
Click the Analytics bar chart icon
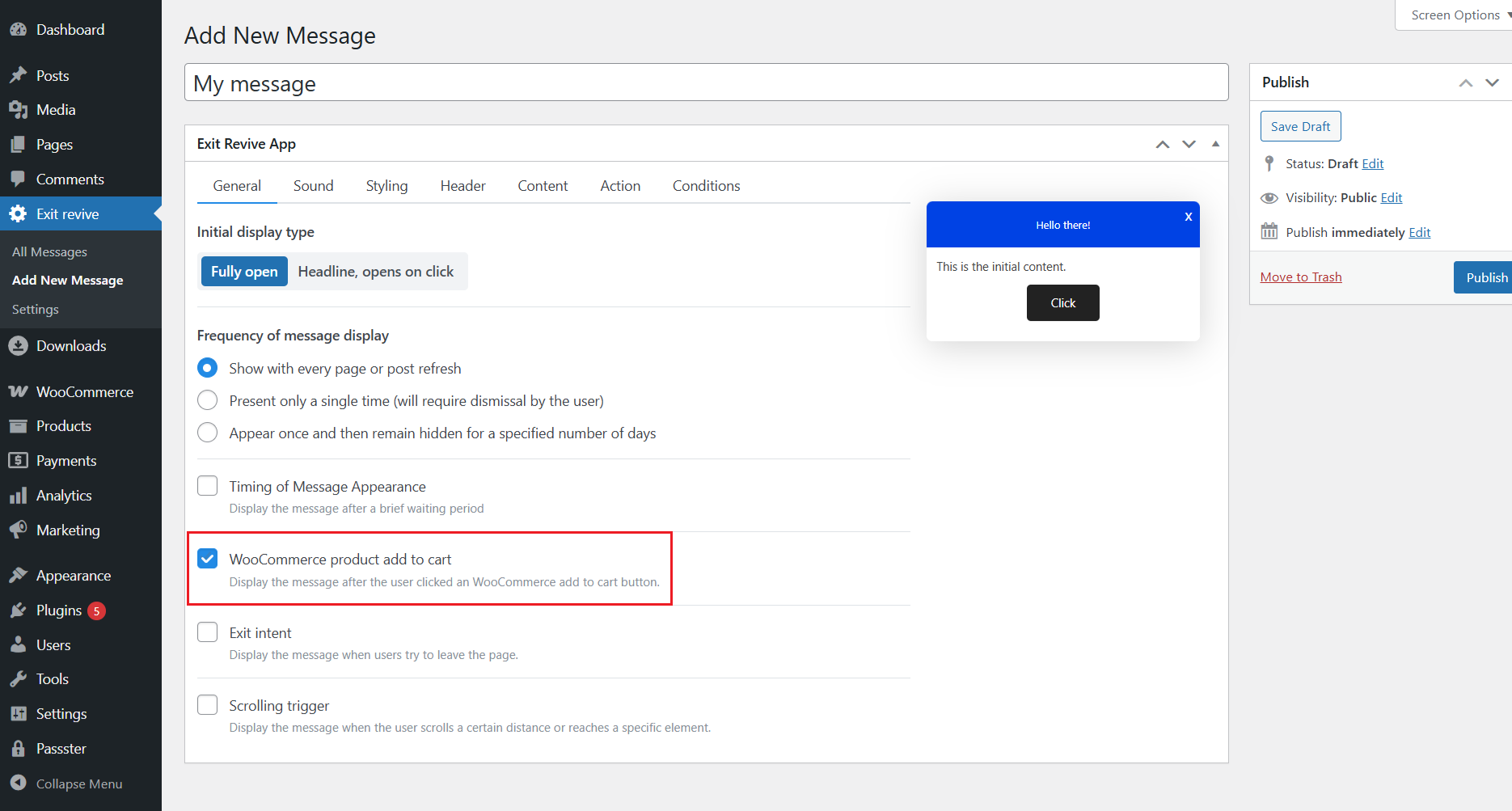click(x=18, y=496)
